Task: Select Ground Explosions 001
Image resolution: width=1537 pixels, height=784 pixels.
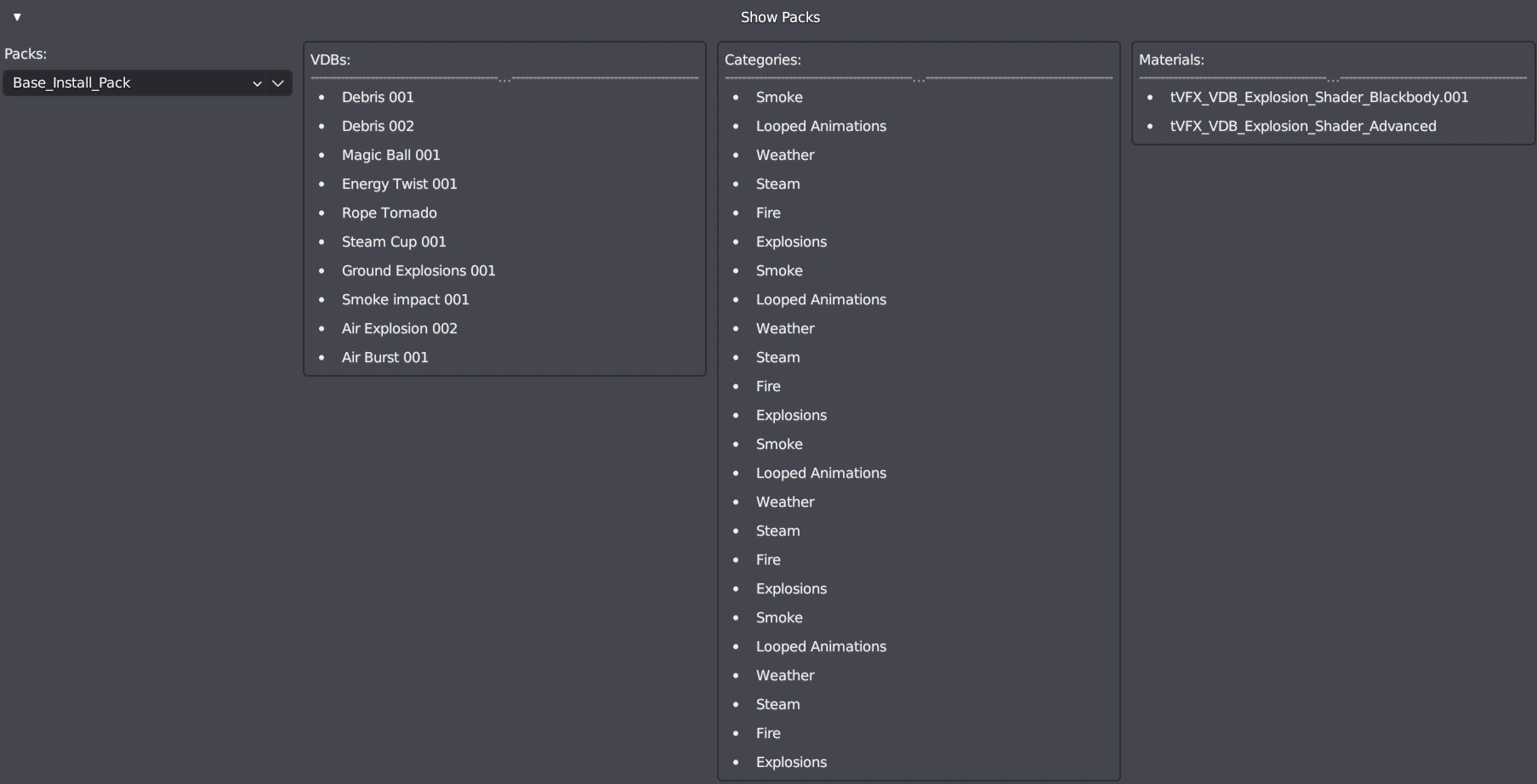Action: point(418,270)
